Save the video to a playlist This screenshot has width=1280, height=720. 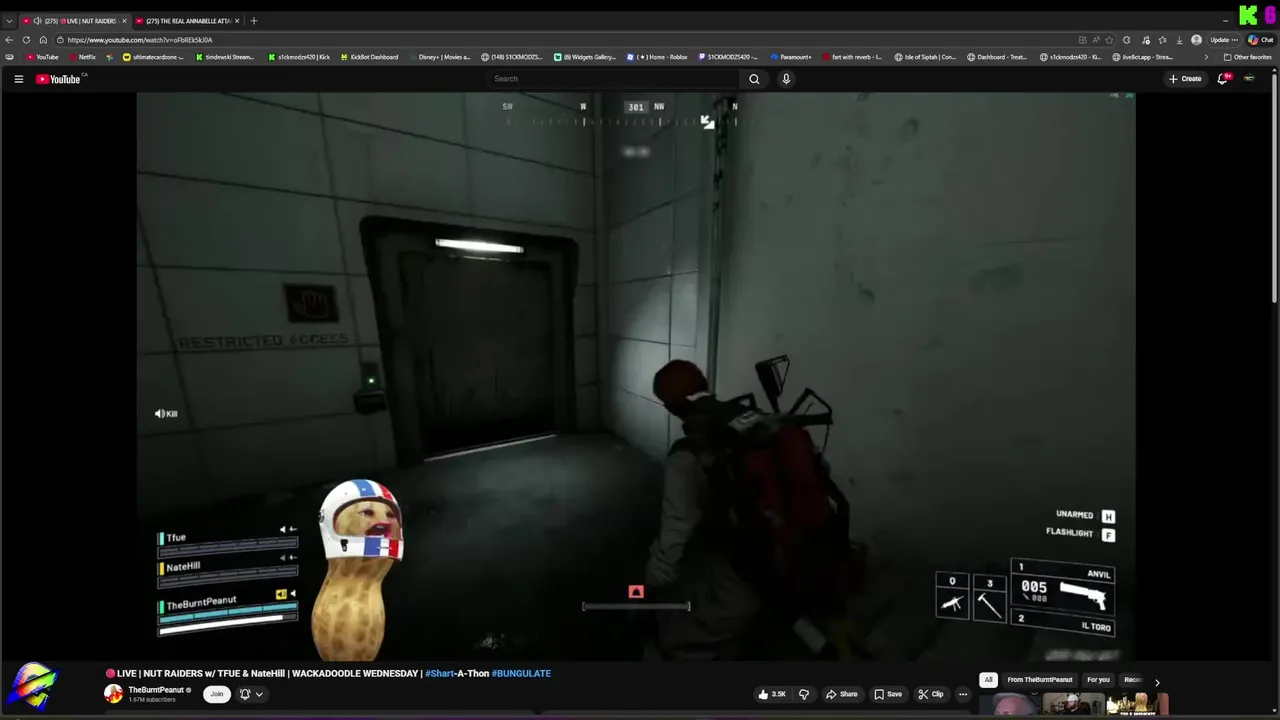point(888,694)
